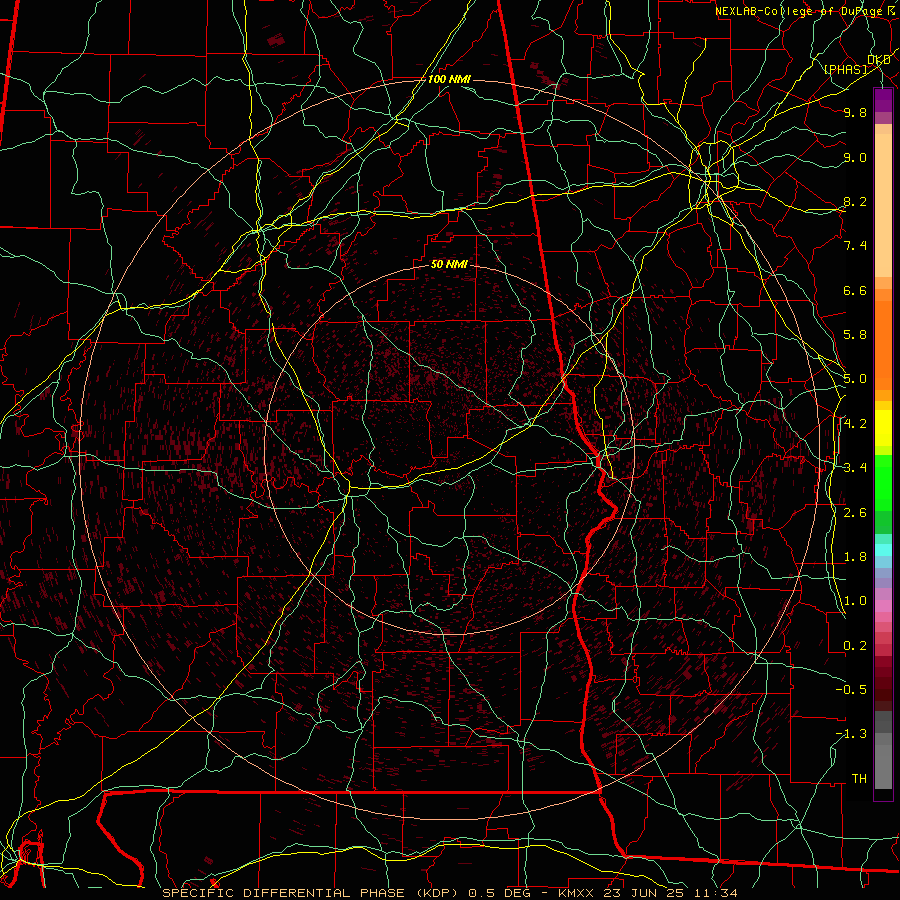900x900 pixels.
Task: Click the dark purple top color bar segment
Action: coord(883,100)
